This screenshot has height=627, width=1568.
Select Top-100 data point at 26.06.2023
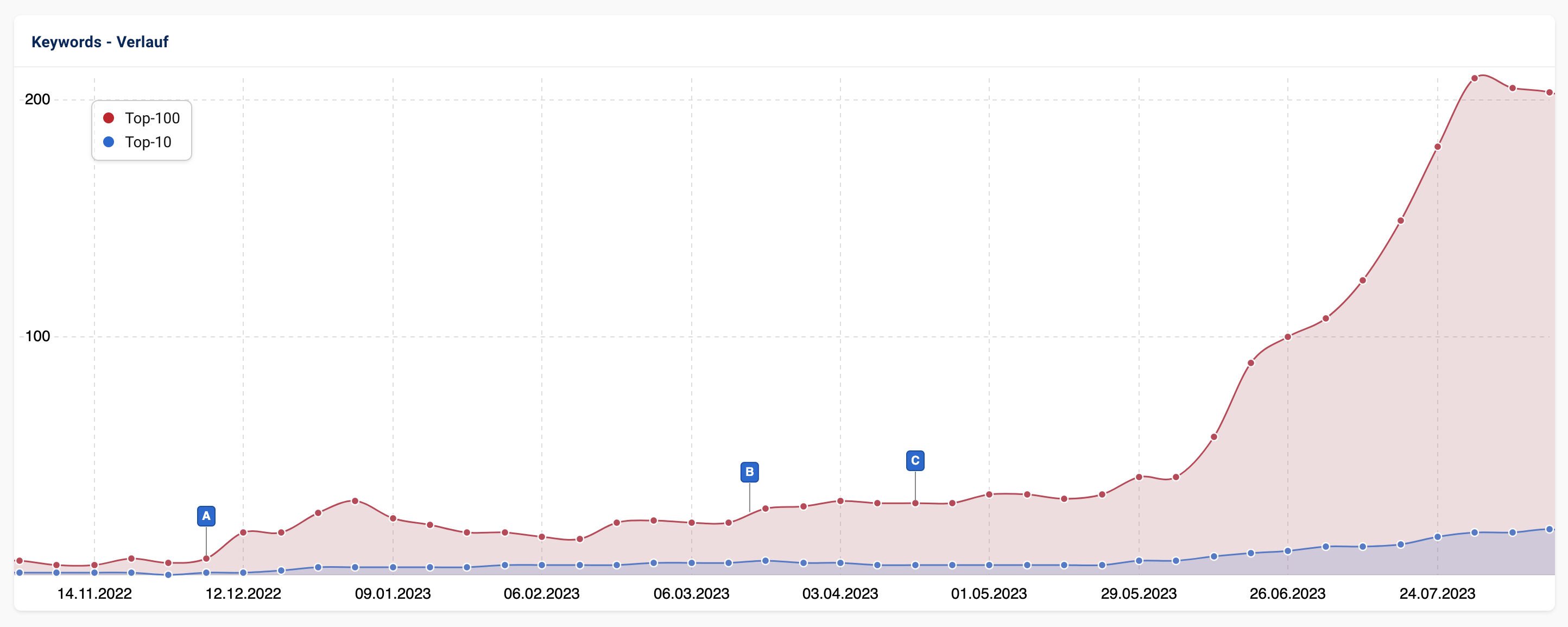pyautogui.click(x=1287, y=337)
